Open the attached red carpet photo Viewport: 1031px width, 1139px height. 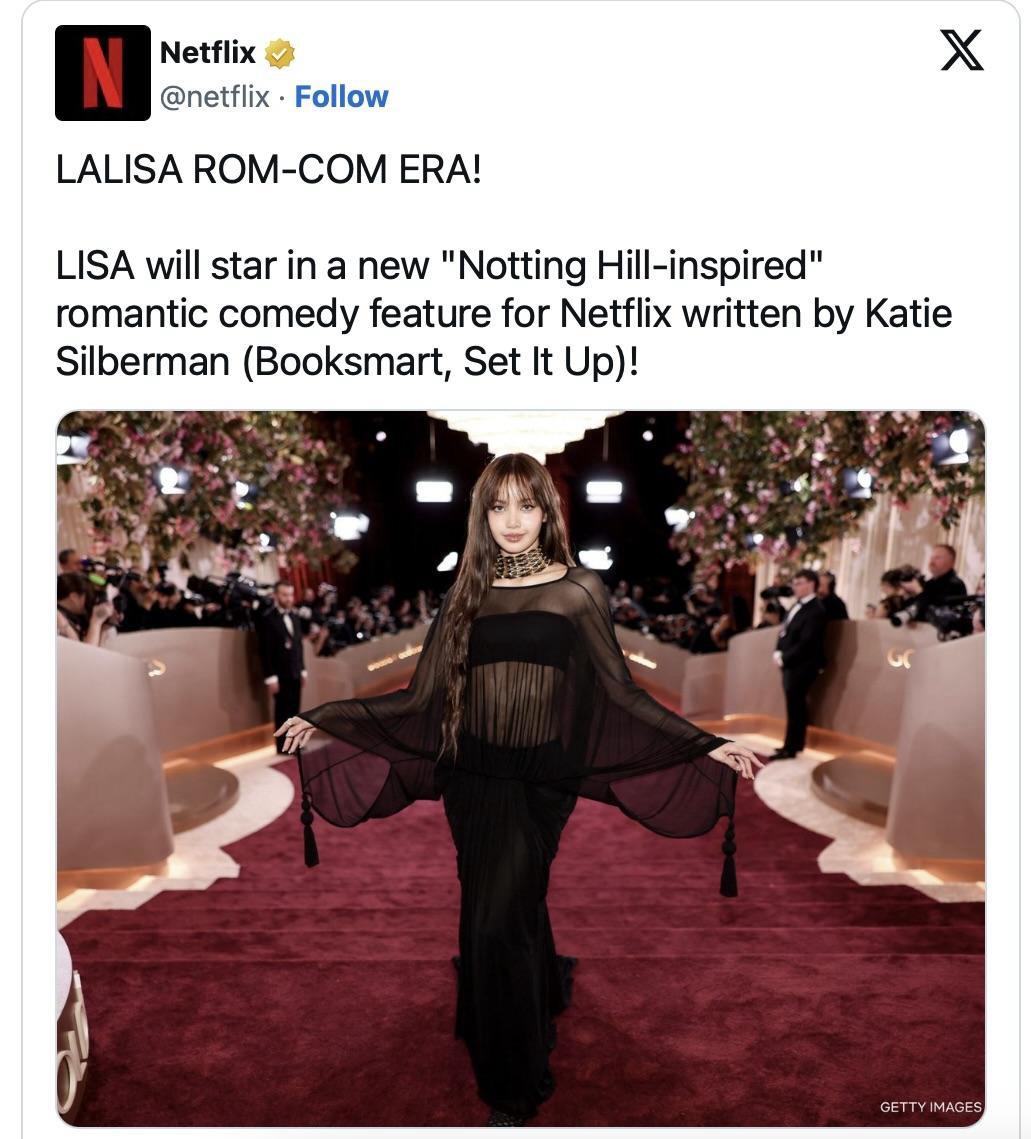coord(521,769)
